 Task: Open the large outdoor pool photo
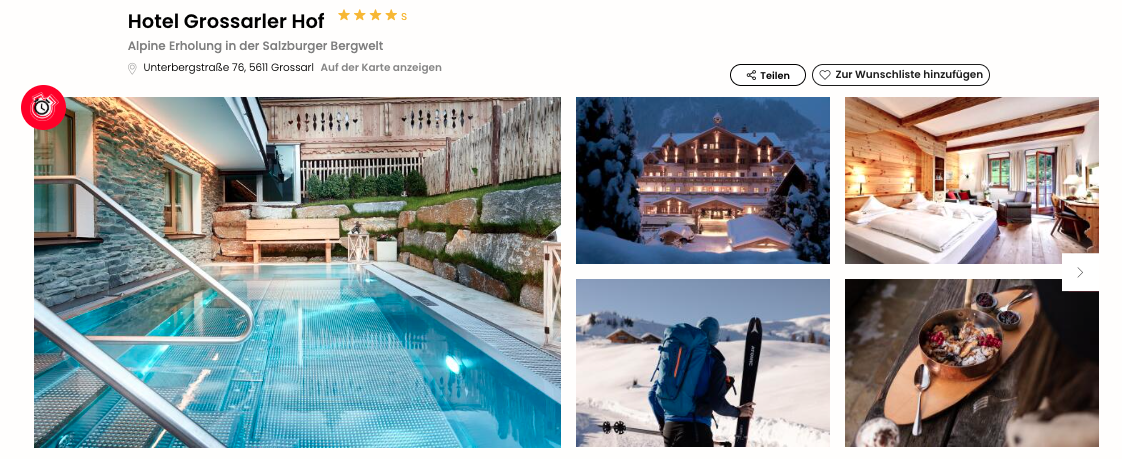click(297, 272)
